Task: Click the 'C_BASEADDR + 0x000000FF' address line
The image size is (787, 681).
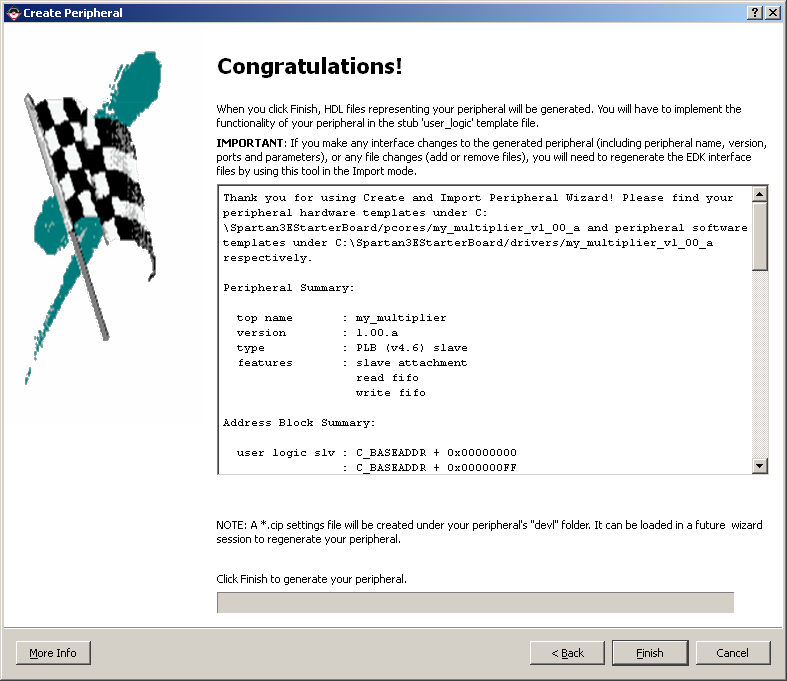Action: pos(436,468)
